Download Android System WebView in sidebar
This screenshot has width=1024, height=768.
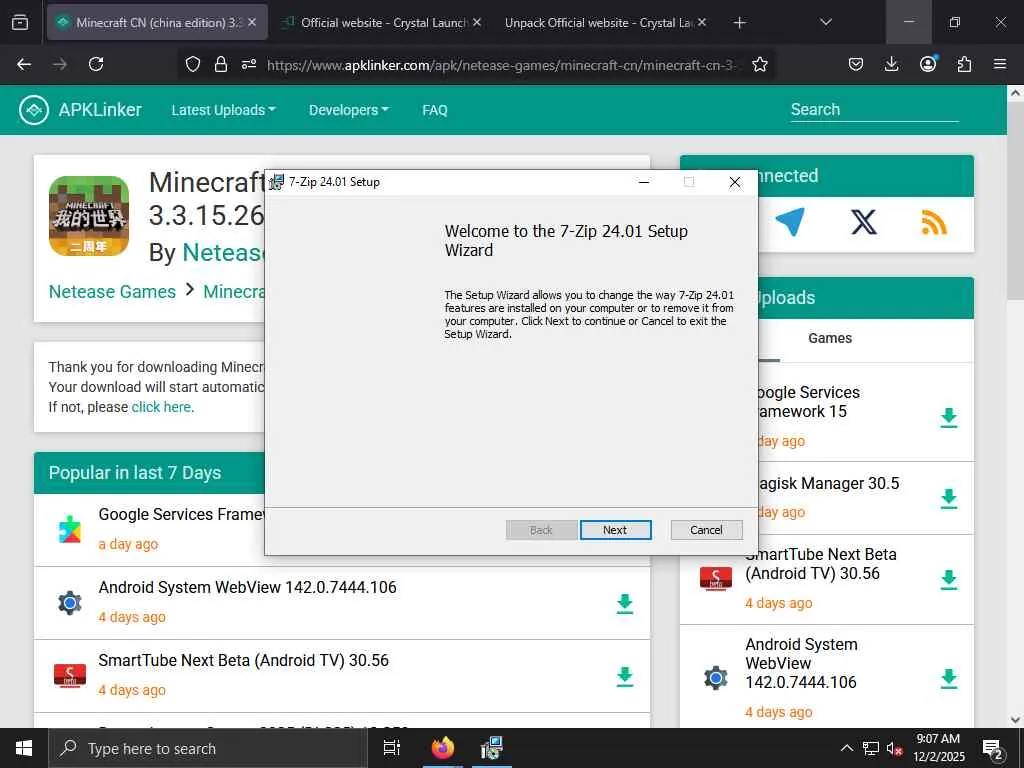(949, 679)
